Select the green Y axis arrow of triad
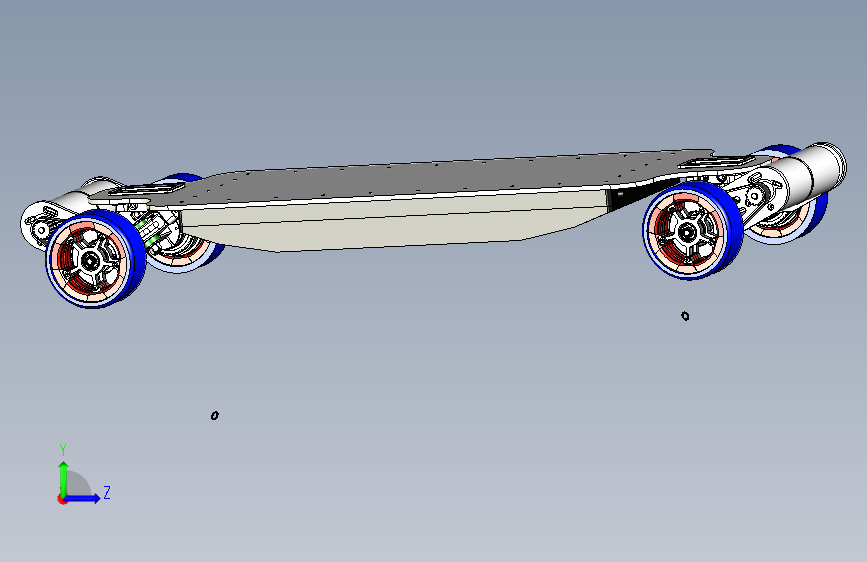This screenshot has height=562, width=867. click(x=64, y=479)
